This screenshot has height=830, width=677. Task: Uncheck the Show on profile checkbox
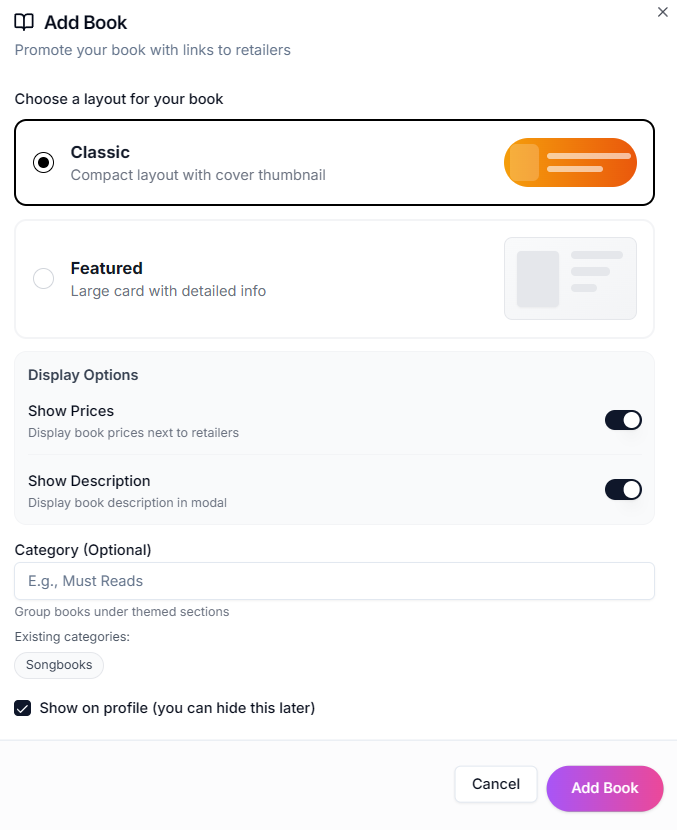point(23,708)
